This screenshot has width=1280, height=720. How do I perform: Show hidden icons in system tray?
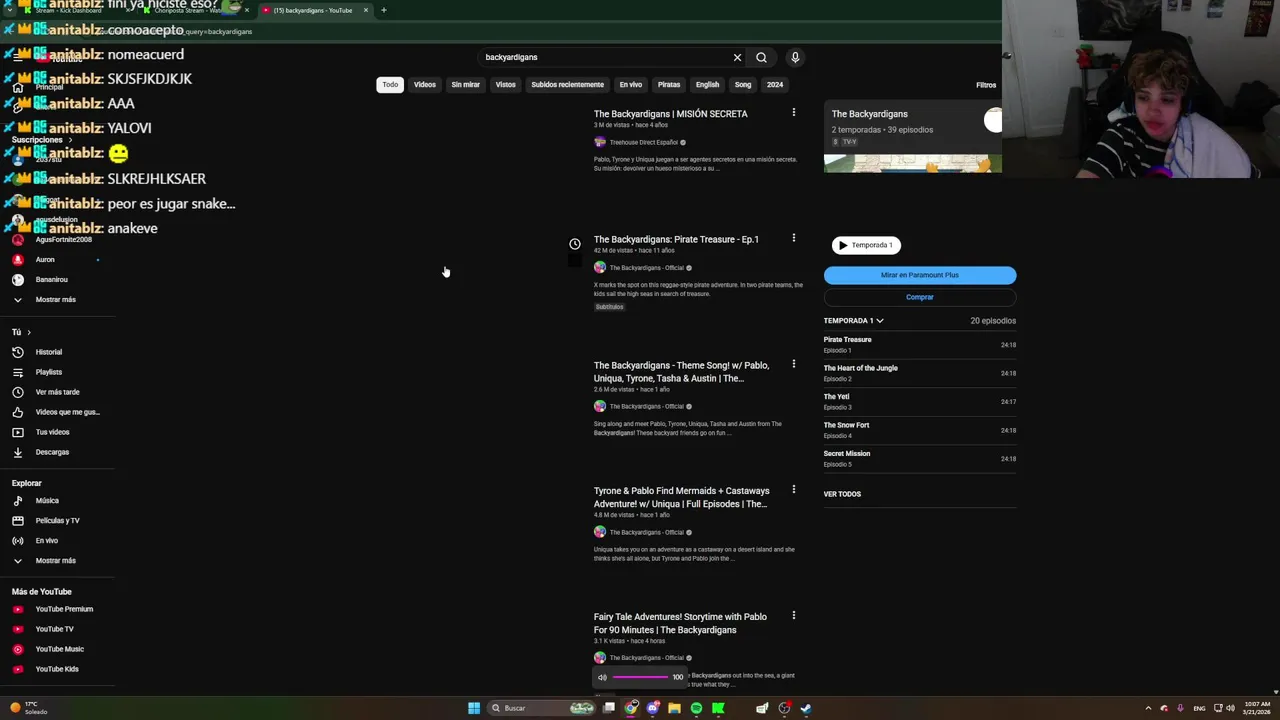tap(1148, 708)
